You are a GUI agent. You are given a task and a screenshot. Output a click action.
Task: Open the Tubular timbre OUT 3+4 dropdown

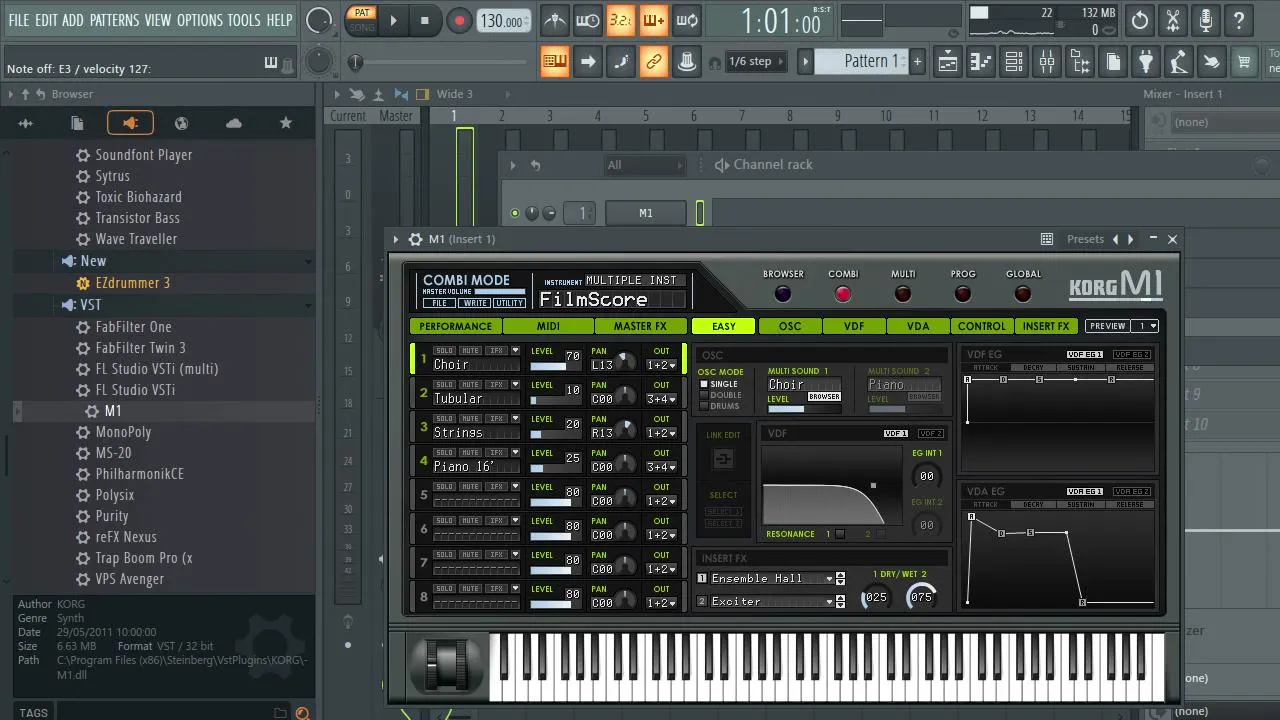click(661, 399)
